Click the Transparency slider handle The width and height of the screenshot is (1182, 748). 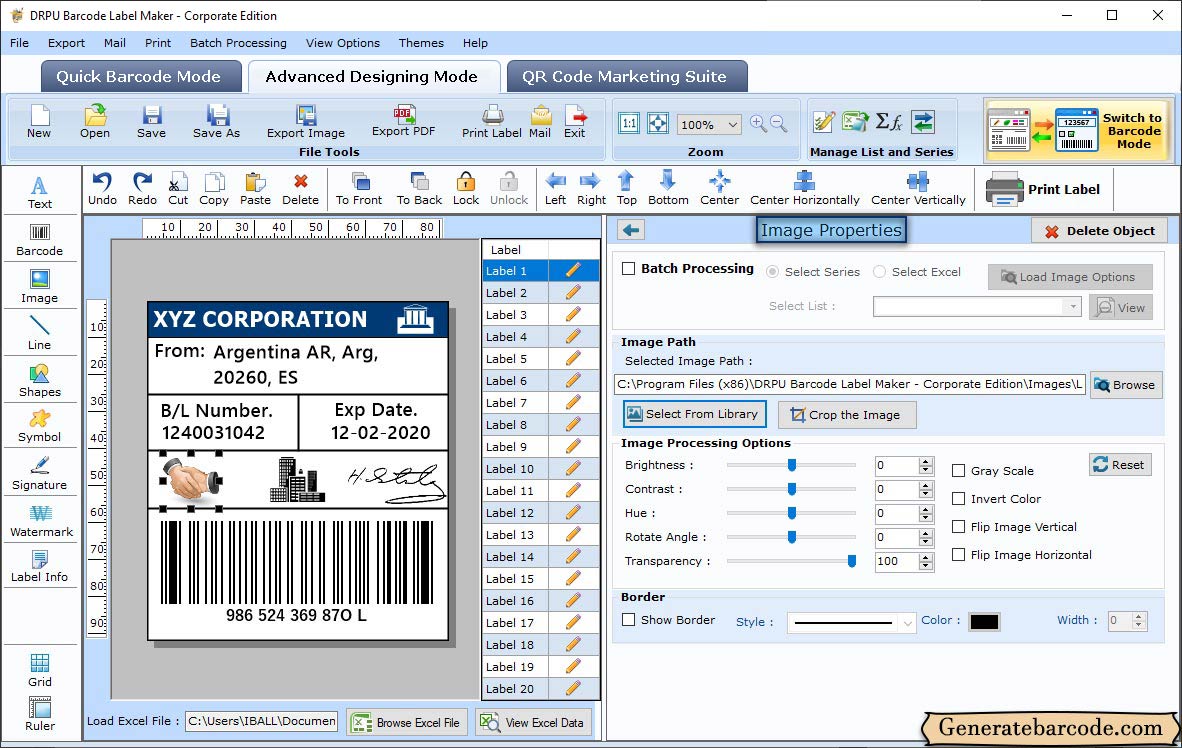pyautogui.click(x=852, y=561)
